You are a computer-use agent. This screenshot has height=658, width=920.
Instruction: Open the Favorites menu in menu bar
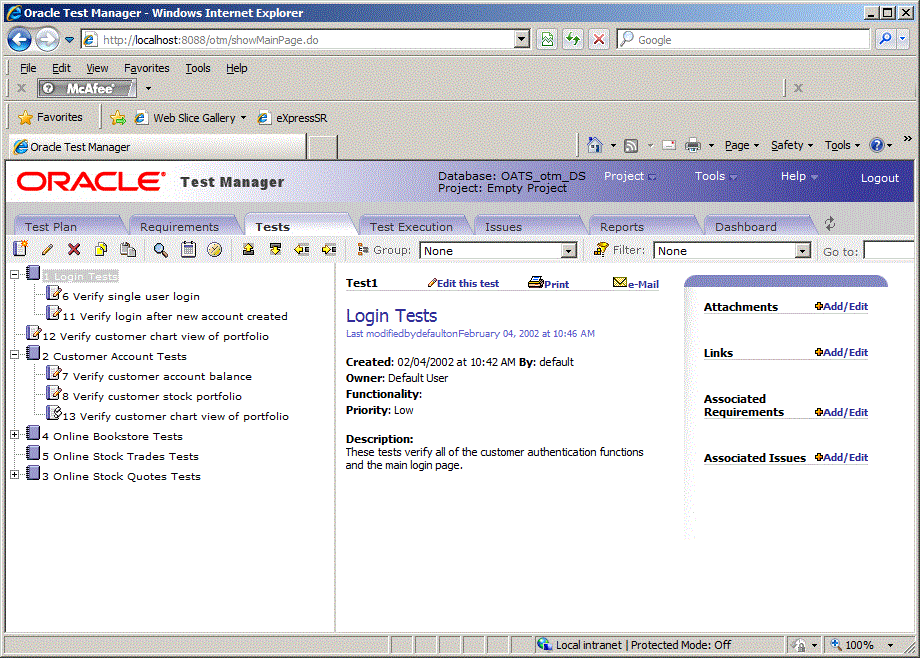[147, 68]
